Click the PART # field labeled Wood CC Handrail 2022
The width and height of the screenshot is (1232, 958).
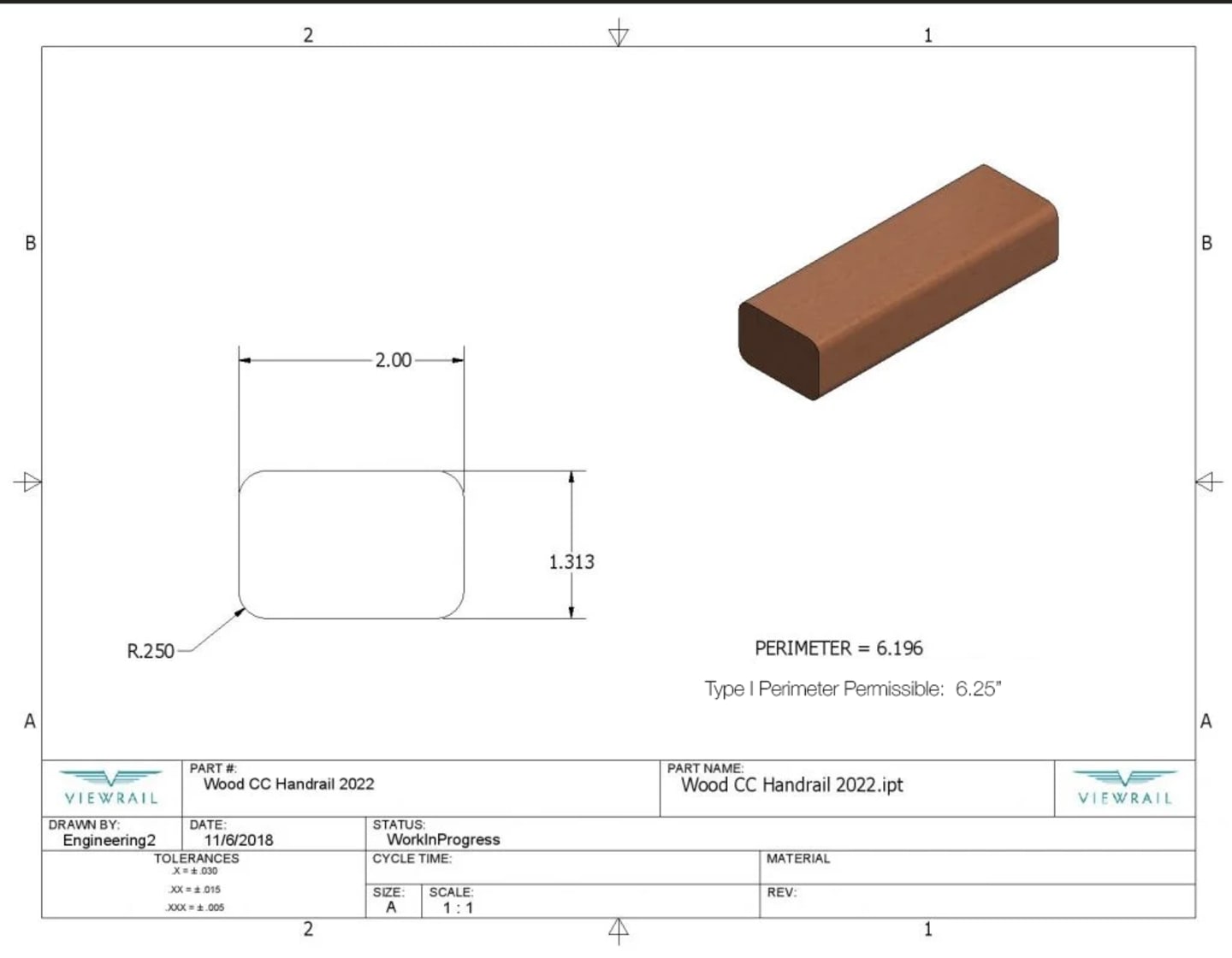(287, 784)
